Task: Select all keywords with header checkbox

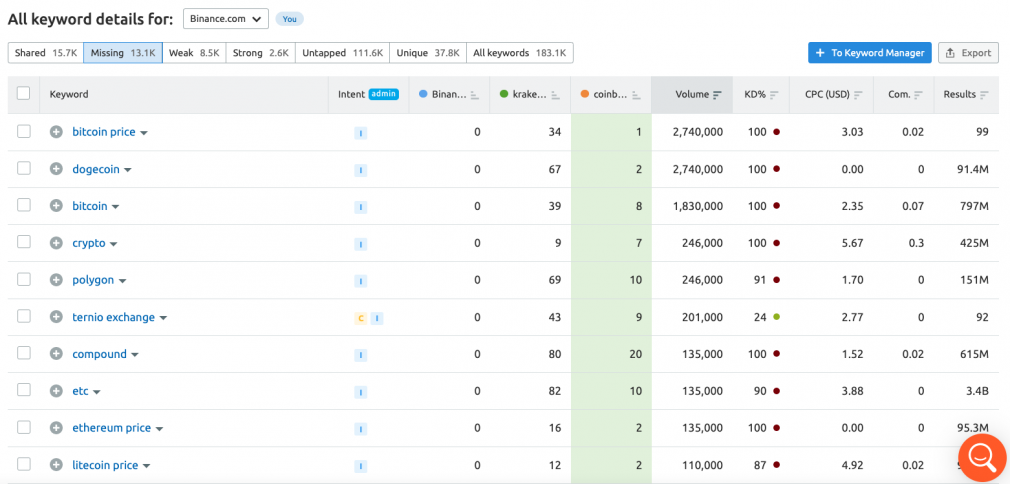Action: (x=24, y=93)
